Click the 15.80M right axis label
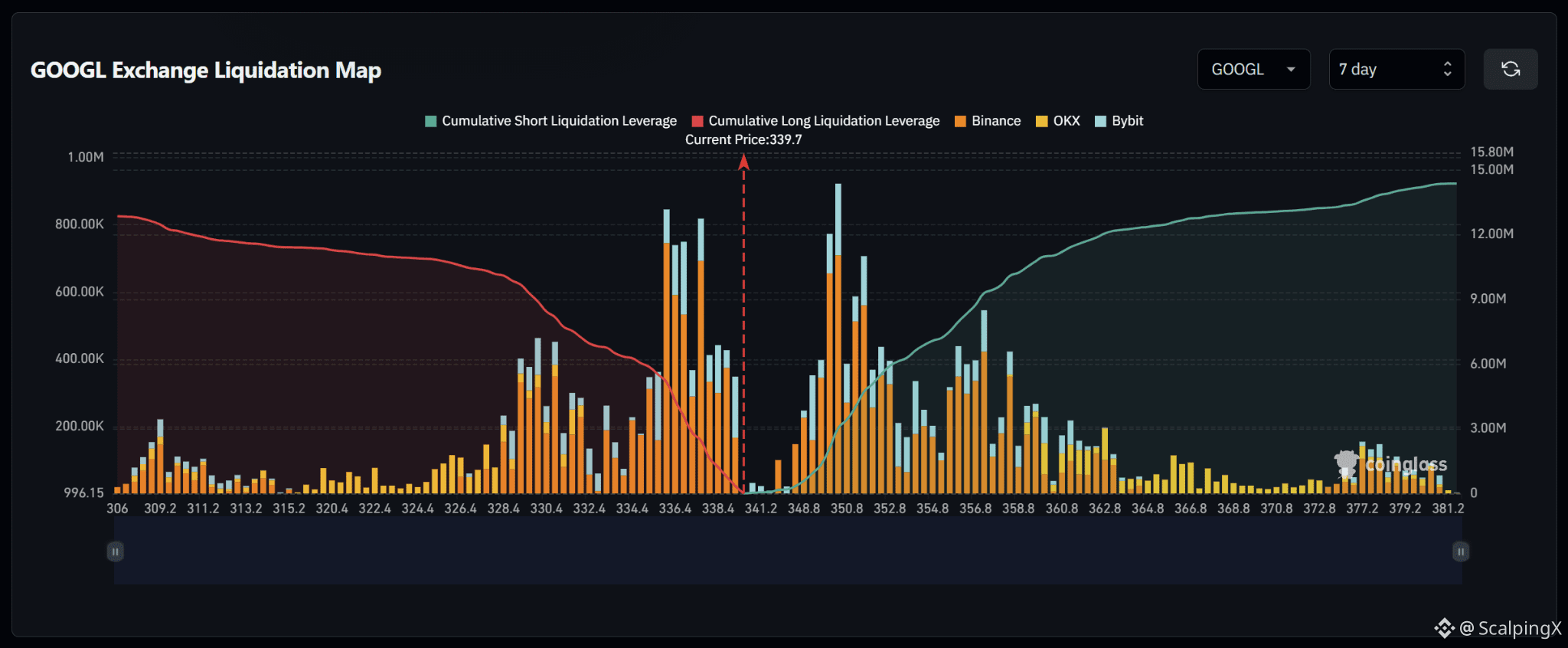This screenshot has width=1568, height=648. [1492, 152]
